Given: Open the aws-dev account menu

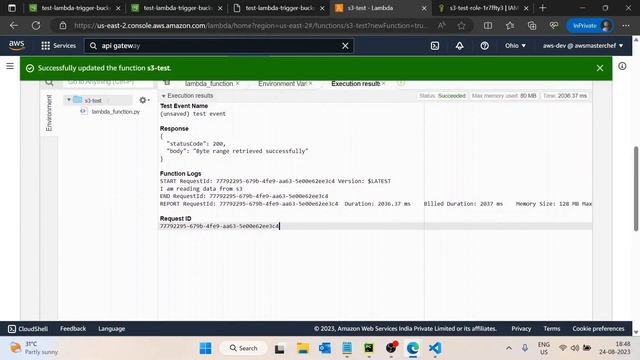Looking at the screenshot, I should [x=583, y=46].
